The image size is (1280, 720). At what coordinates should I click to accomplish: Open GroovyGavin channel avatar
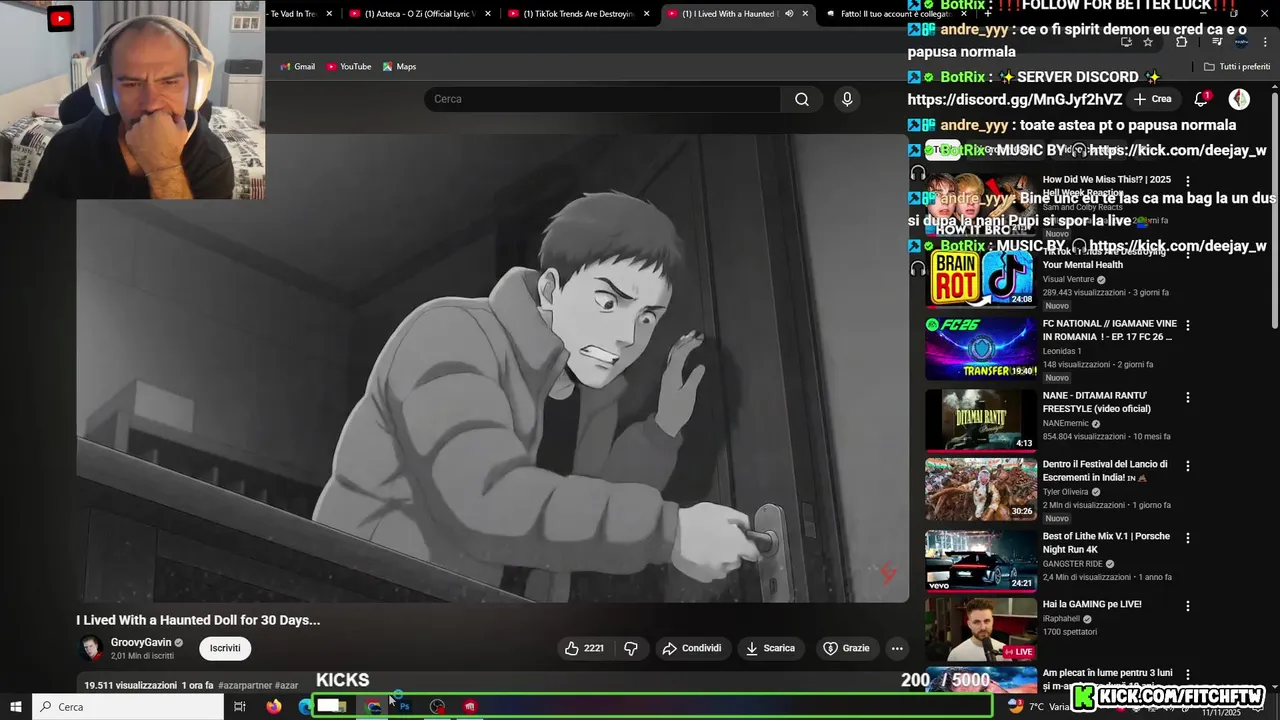[91, 648]
